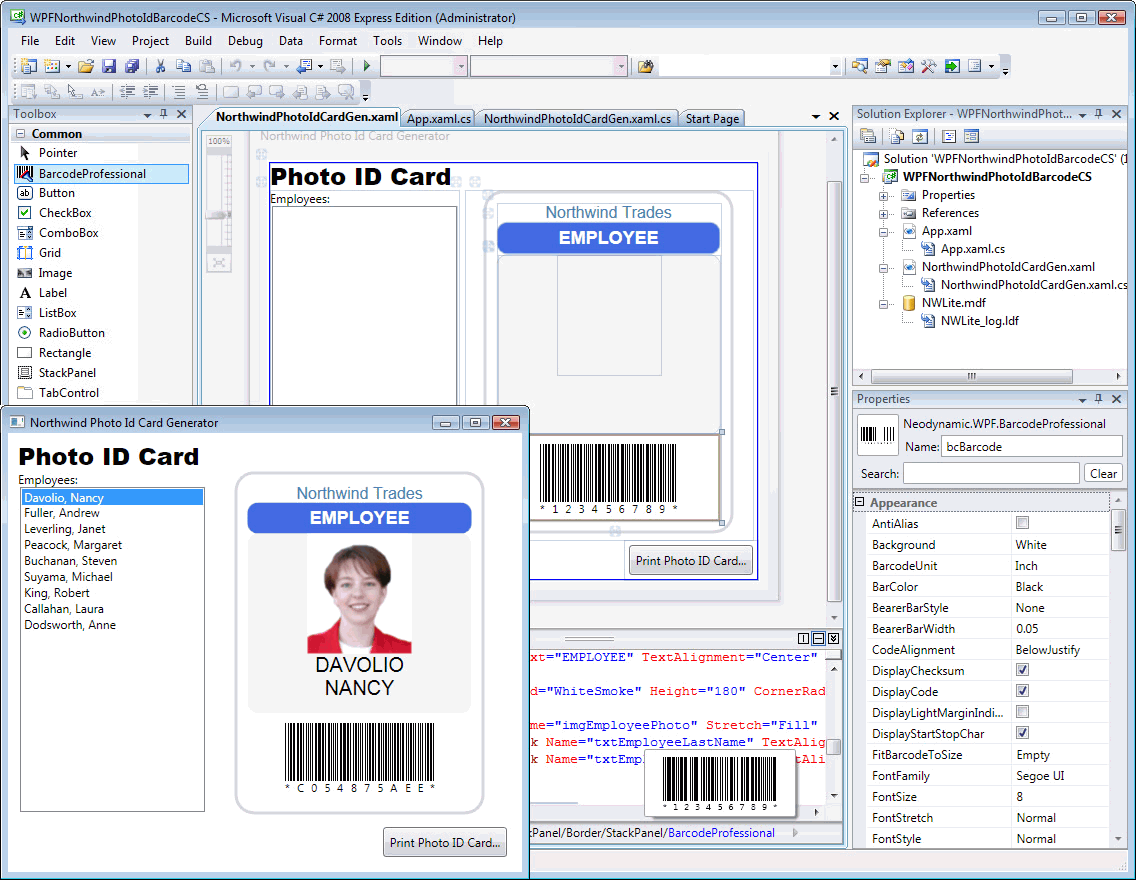The width and height of the screenshot is (1136, 880).
Task: Click the Save All toolbar icon
Action: [132, 67]
